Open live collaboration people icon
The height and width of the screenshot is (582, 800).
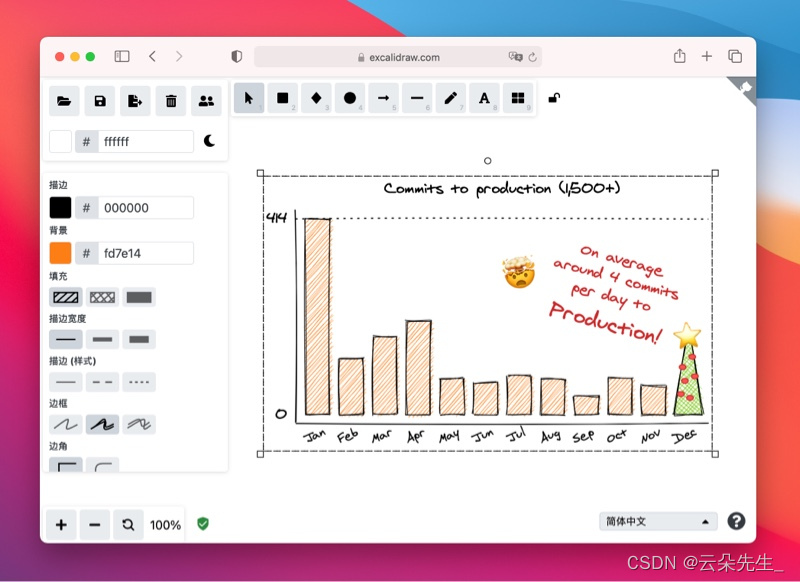pos(206,101)
